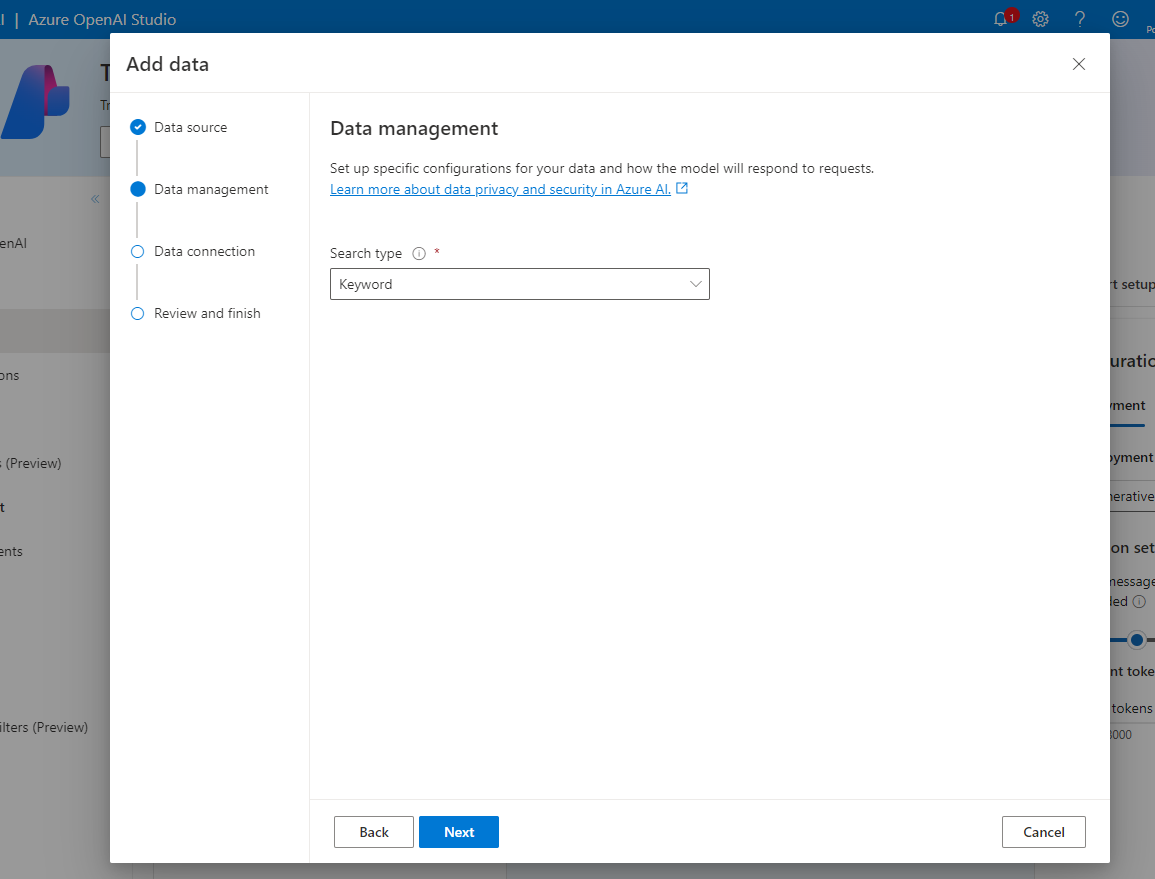Image resolution: width=1155 pixels, height=879 pixels.
Task: Collapse the left navigation with double chevron
Action: point(95,198)
